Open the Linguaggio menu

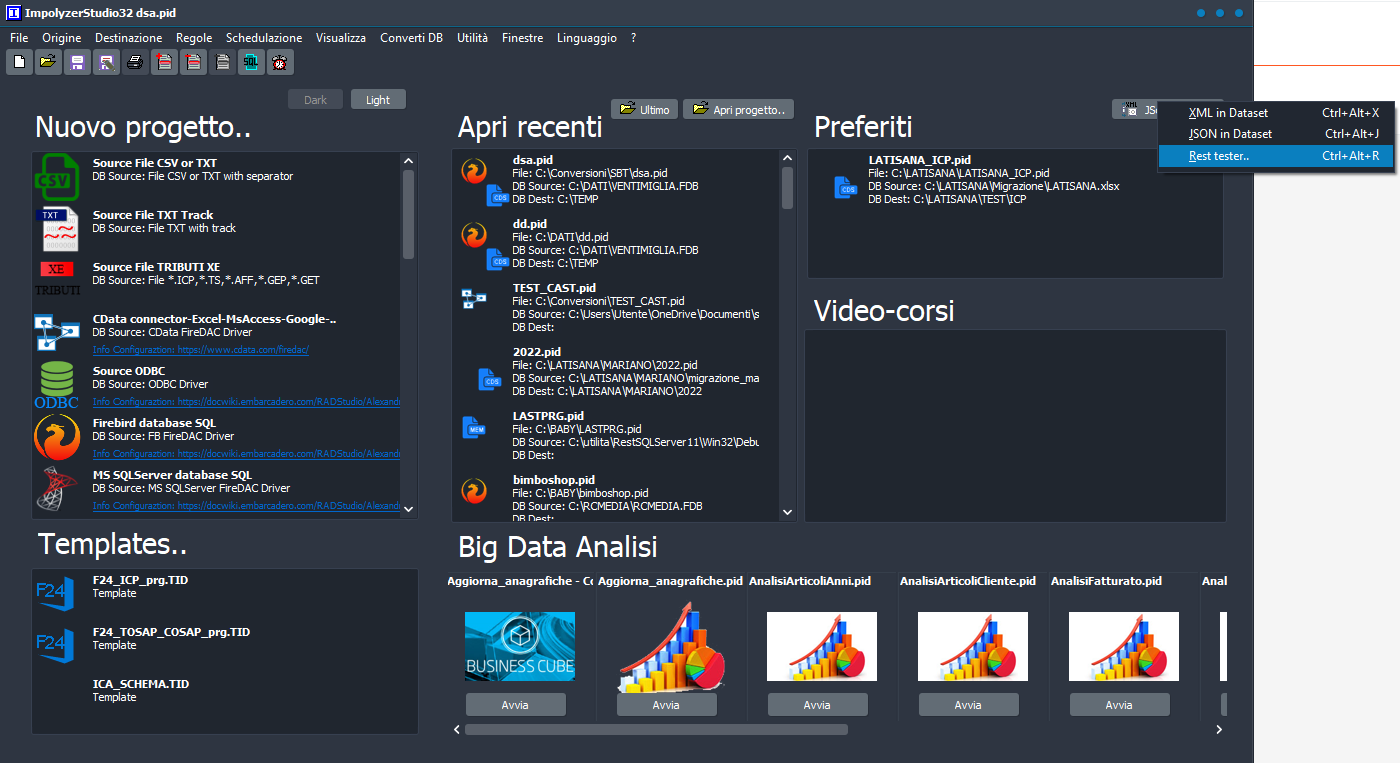click(587, 38)
